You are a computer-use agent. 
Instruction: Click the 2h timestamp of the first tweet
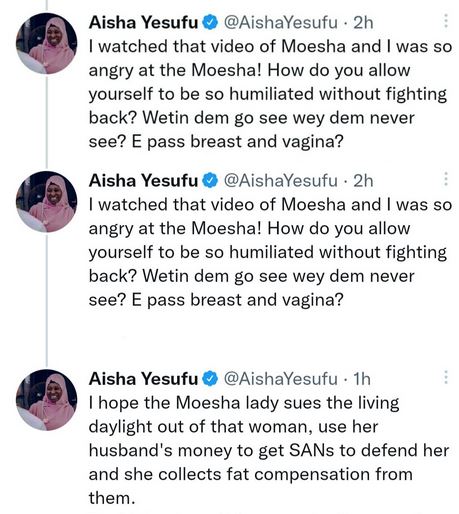click(x=363, y=23)
